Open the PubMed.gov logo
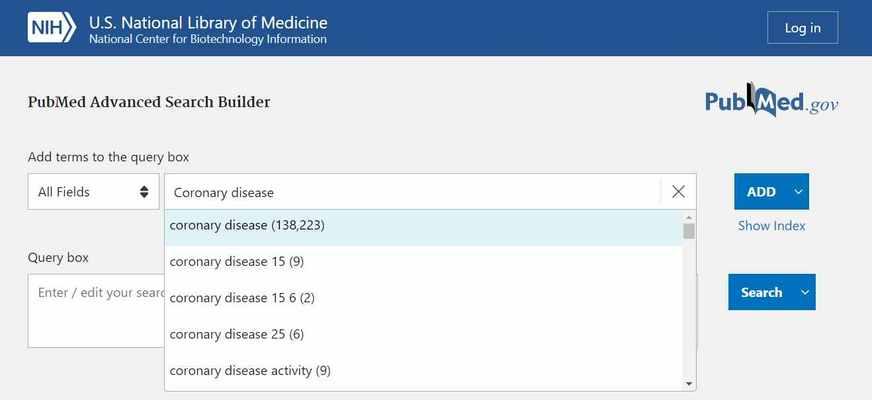The height and width of the screenshot is (400, 872). (772, 101)
